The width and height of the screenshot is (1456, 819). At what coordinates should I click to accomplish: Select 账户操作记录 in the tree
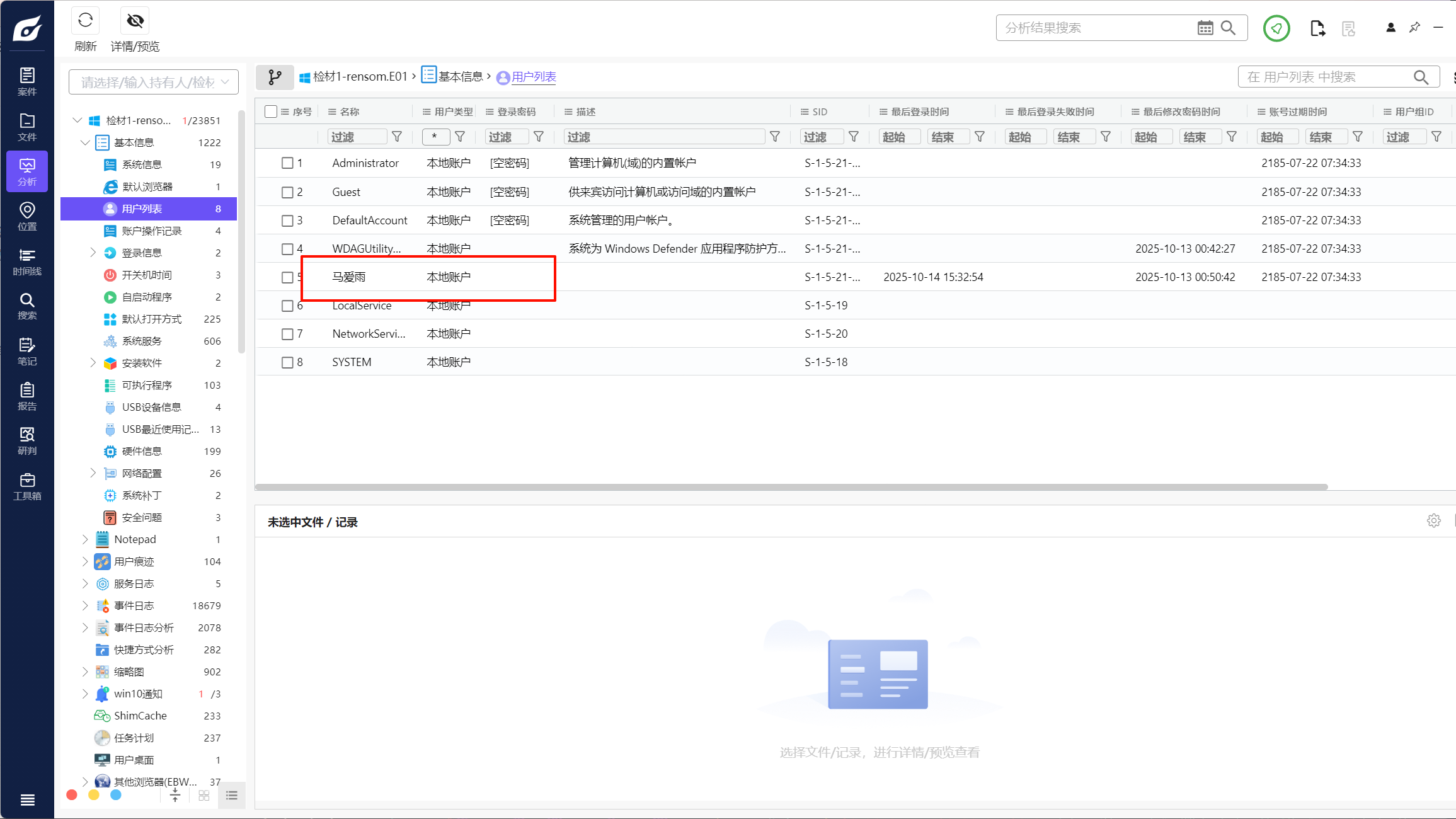pos(151,231)
